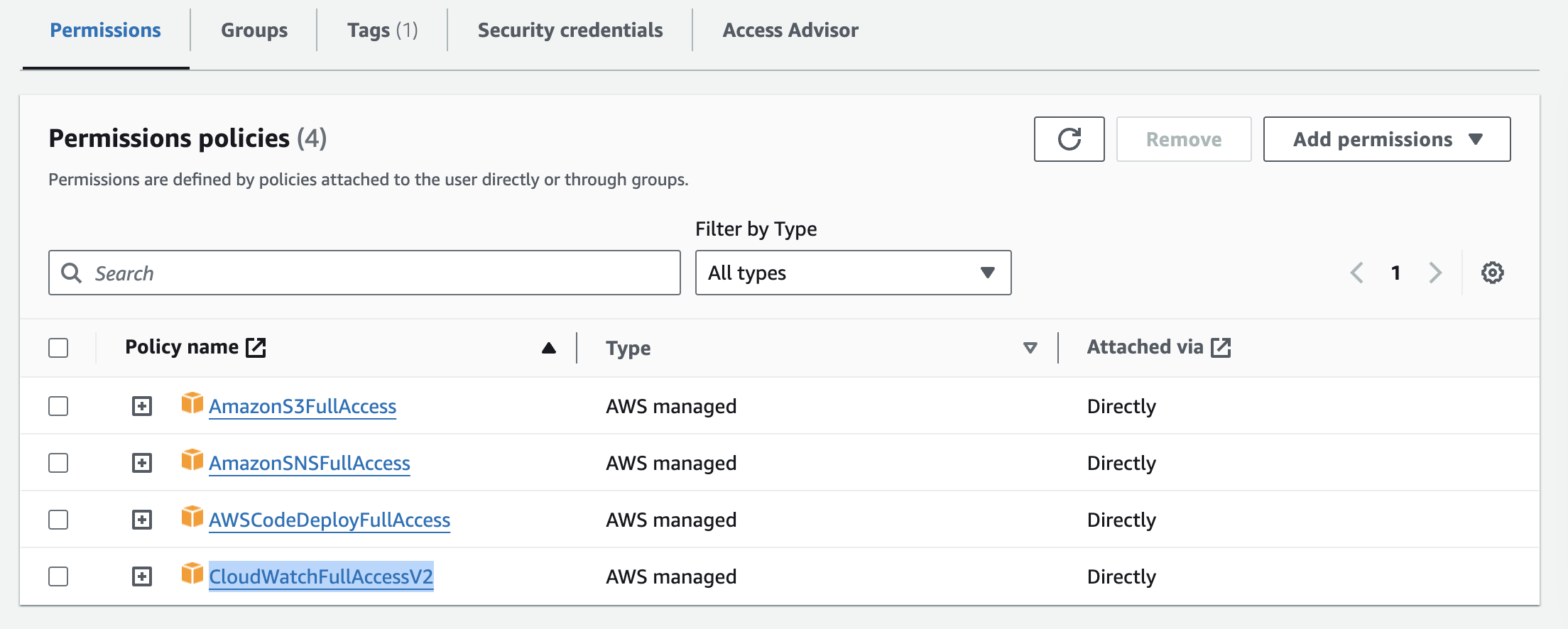This screenshot has height=629, width=1568.
Task: Switch to the Security credentials tab
Action: [x=570, y=31]
